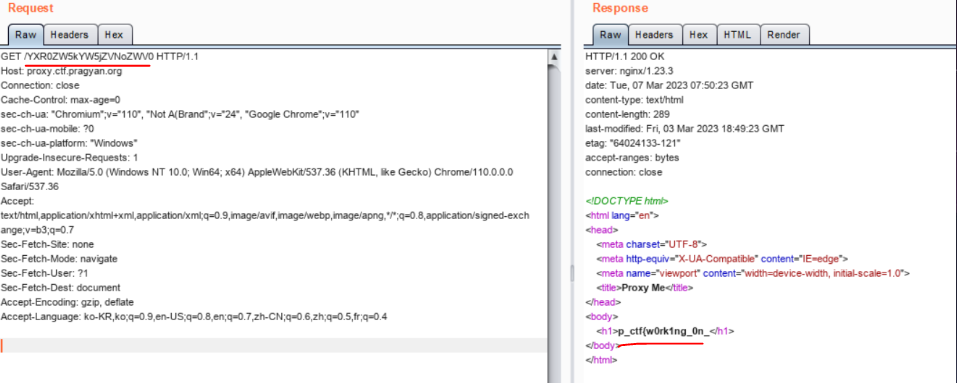
Task: Switch to the Response HTML tab
Action: (x=737, y=35)
